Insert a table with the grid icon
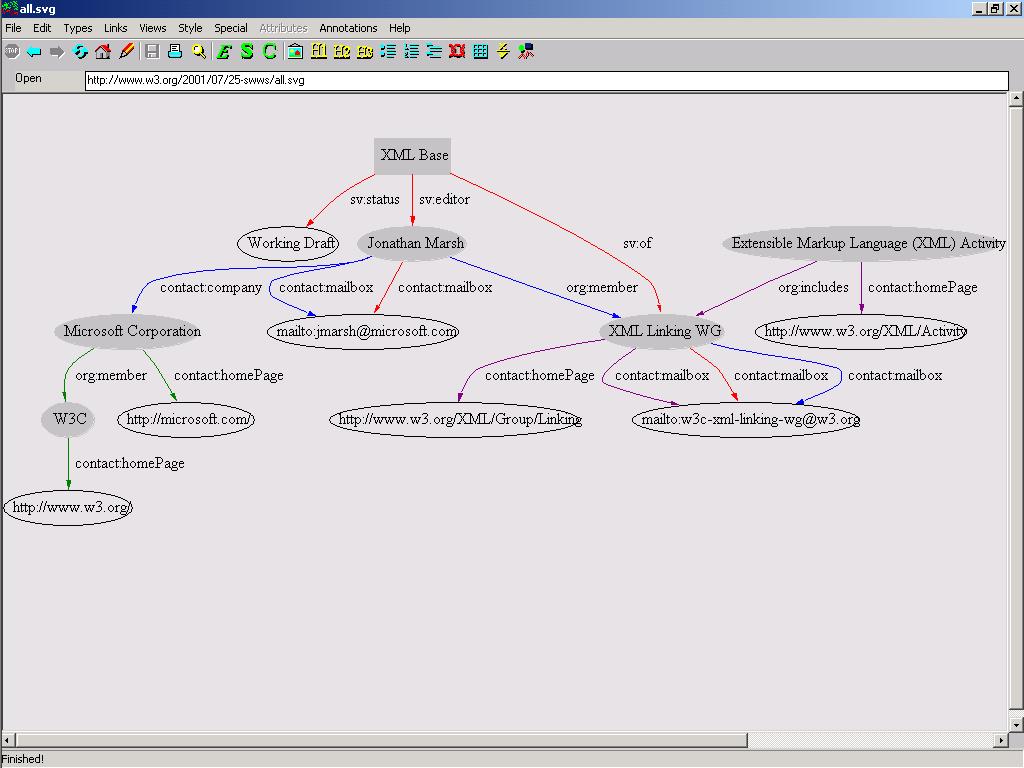1024x768 pixels. click(x=480, y=51)
